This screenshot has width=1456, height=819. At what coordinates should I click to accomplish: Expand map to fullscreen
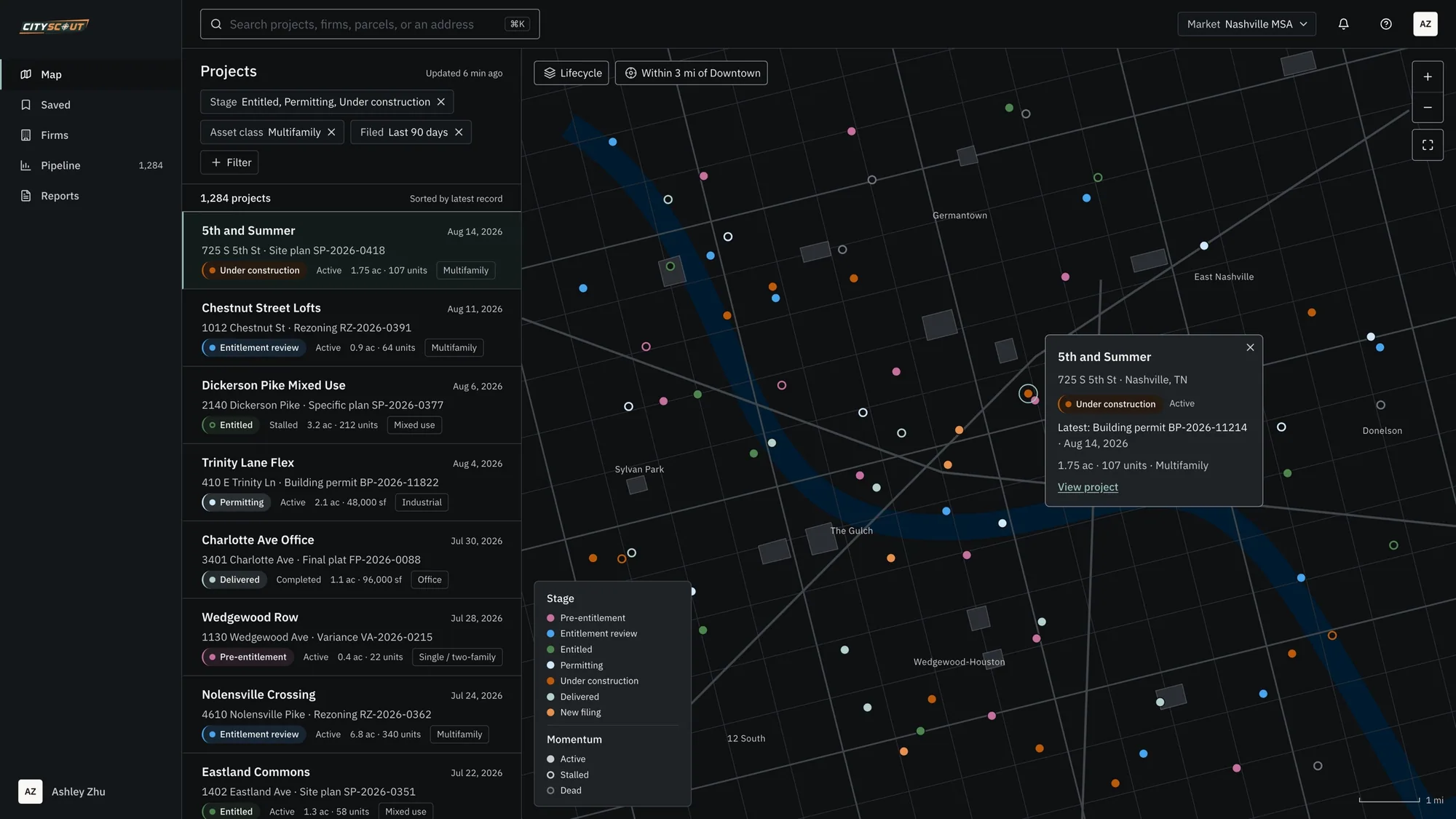click(1427, 145)
